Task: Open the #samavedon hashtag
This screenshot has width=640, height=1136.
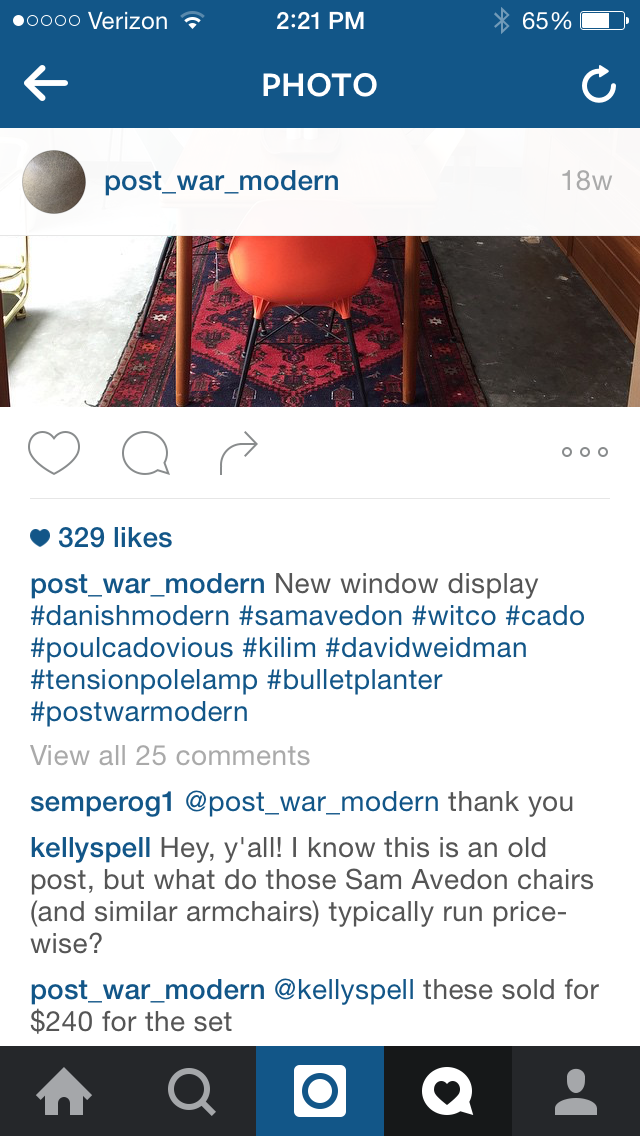Action: pyautogui.click(x=320, y=617)
